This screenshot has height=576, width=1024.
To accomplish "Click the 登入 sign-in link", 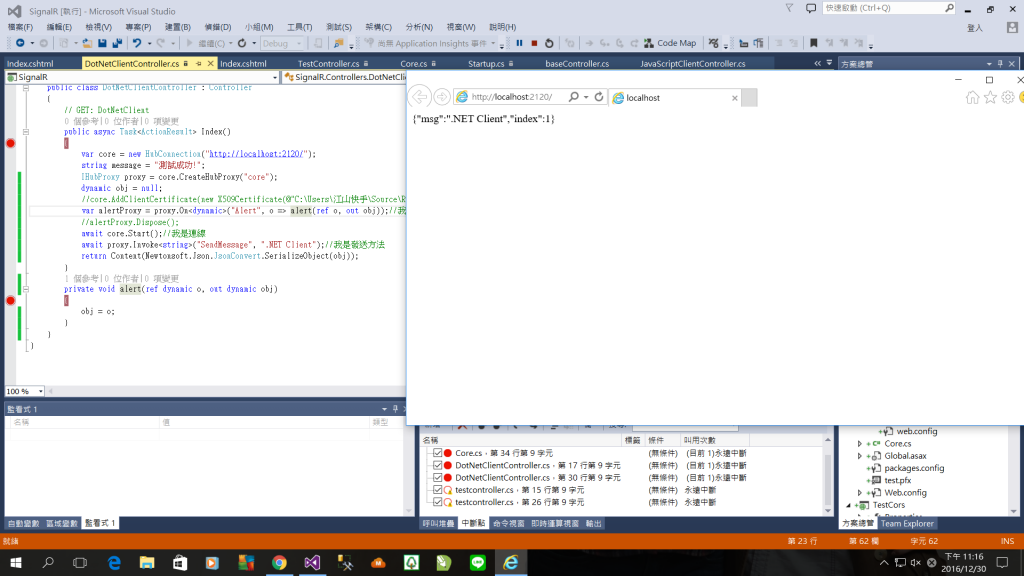I will point(974,27).
